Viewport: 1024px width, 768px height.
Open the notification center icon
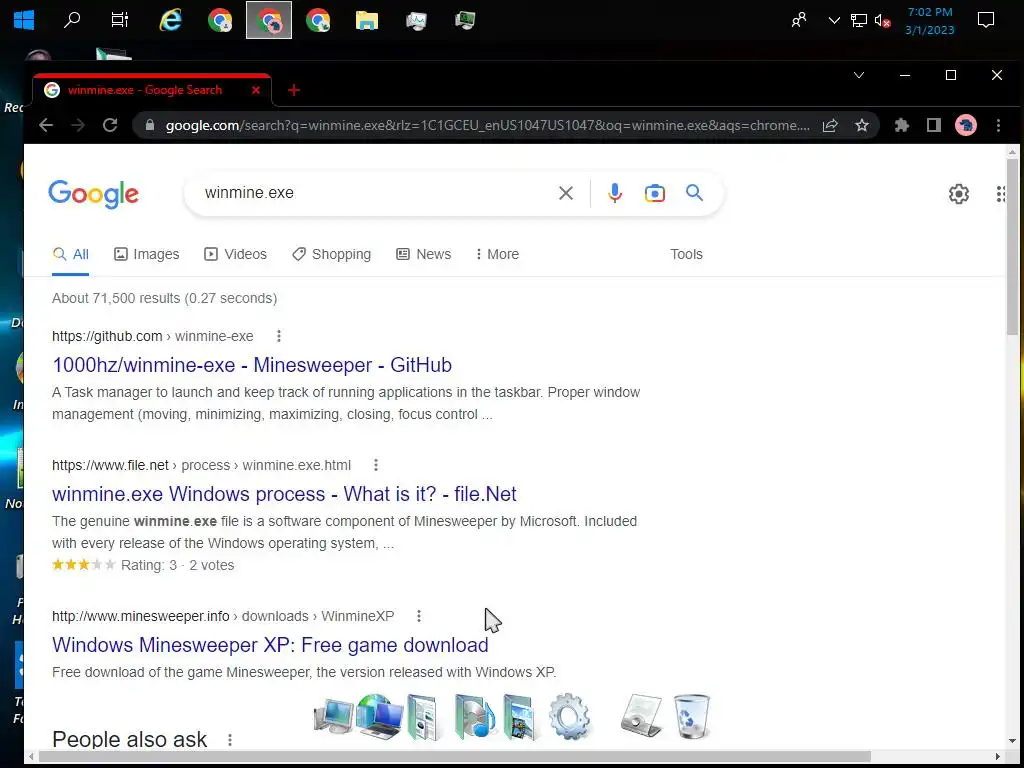985,20
